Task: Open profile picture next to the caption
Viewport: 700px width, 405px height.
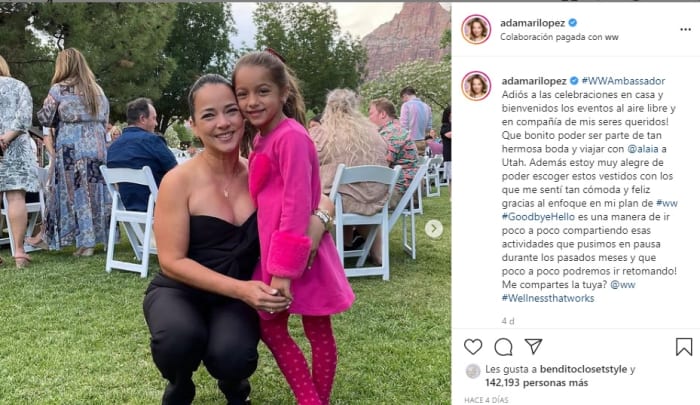Action: pos(476,86)
